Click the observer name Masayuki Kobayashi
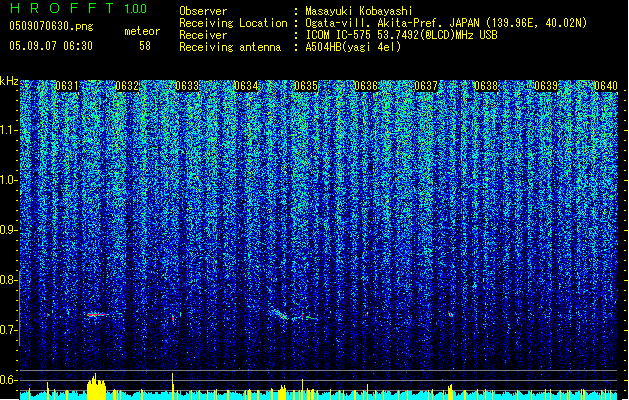 (358, 11)
